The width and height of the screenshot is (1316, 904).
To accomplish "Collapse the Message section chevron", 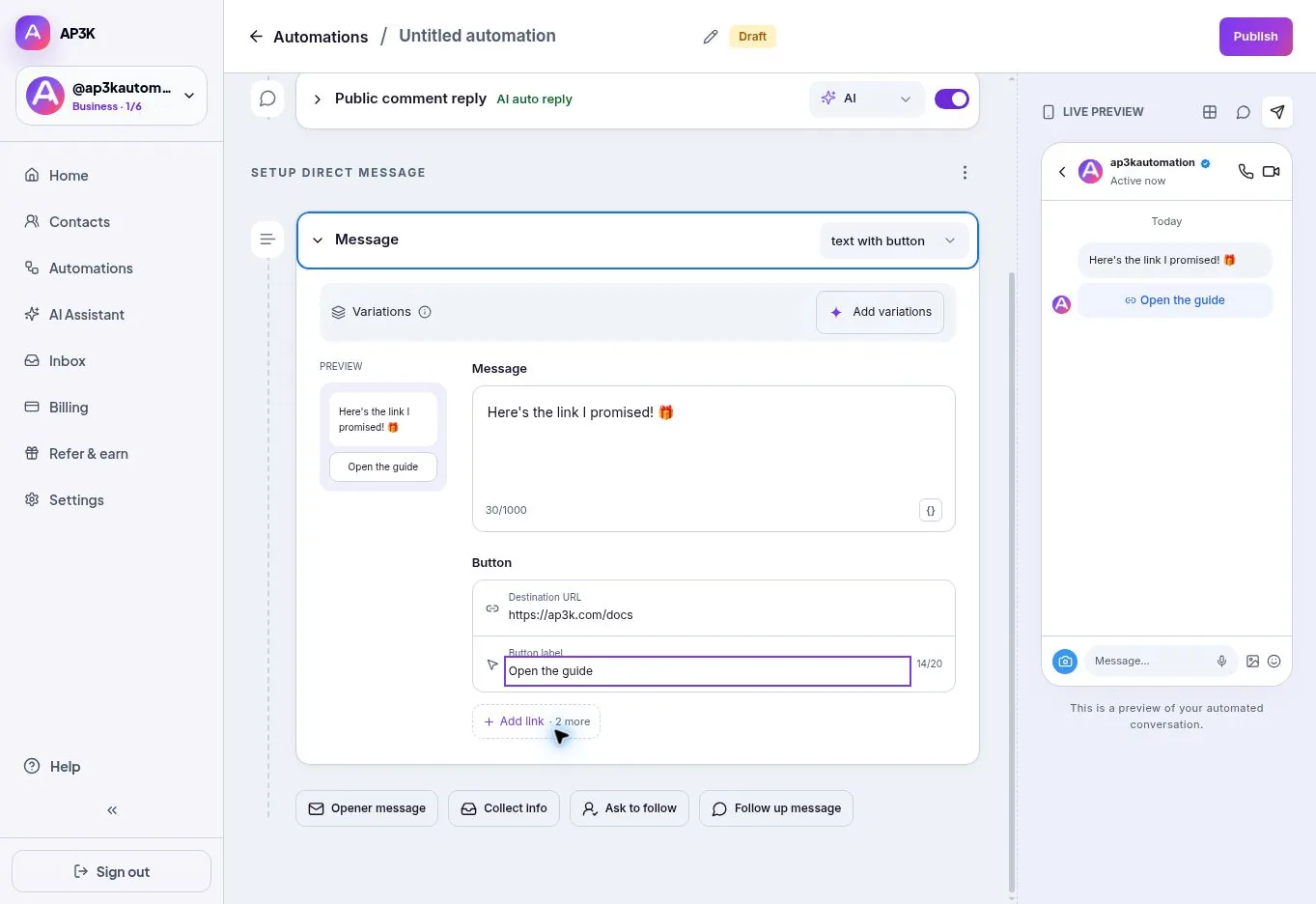I will coord(318,240).
